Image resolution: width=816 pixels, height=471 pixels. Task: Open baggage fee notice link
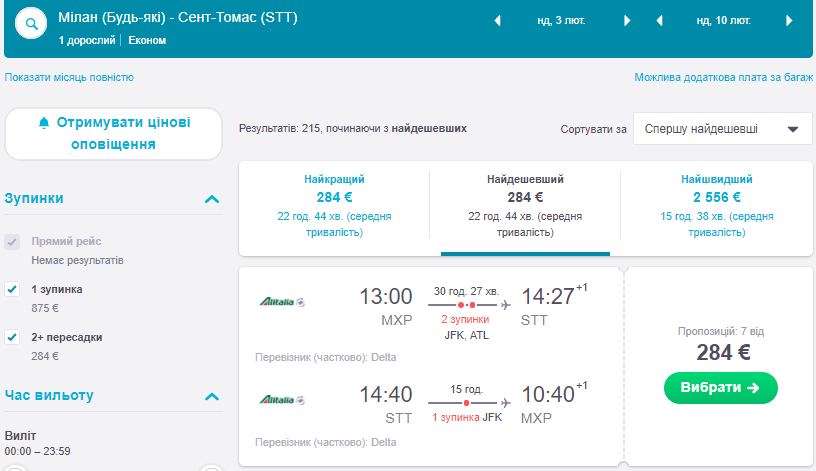pyautogui.click(x=723, y=77)
